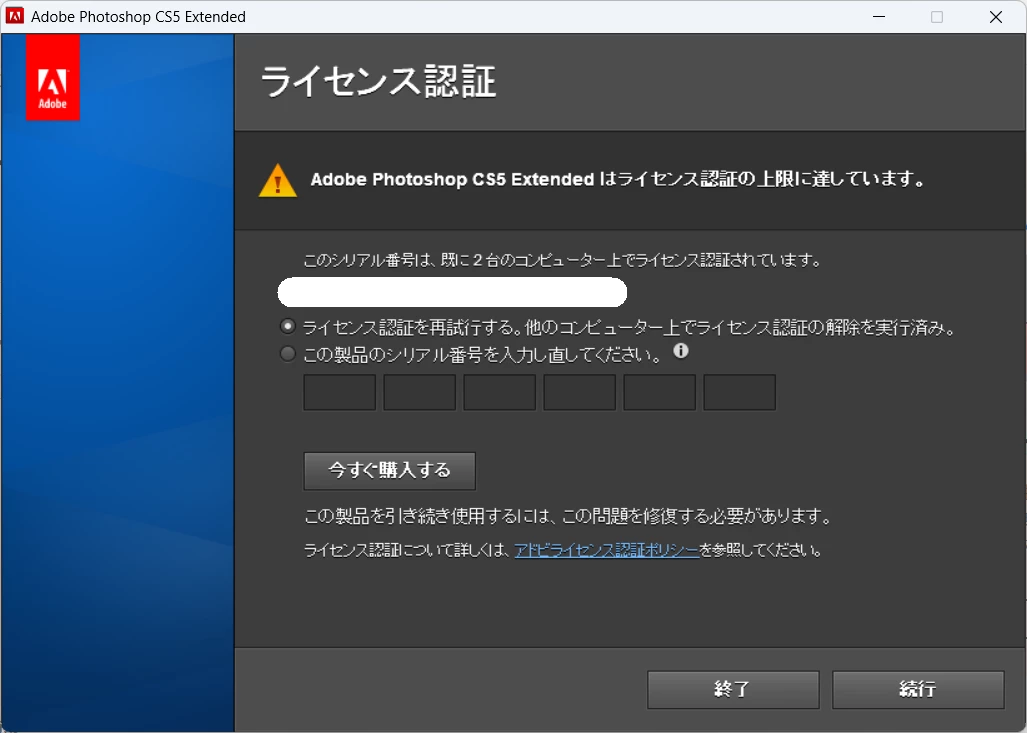Select the retry license activation radio button

pos(288,326)
